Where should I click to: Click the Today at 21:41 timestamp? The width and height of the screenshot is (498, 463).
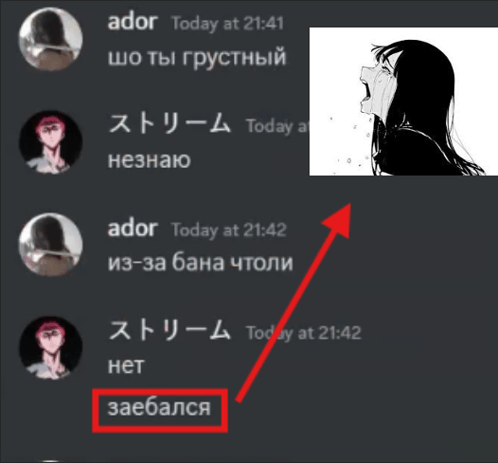click(227, 24)
